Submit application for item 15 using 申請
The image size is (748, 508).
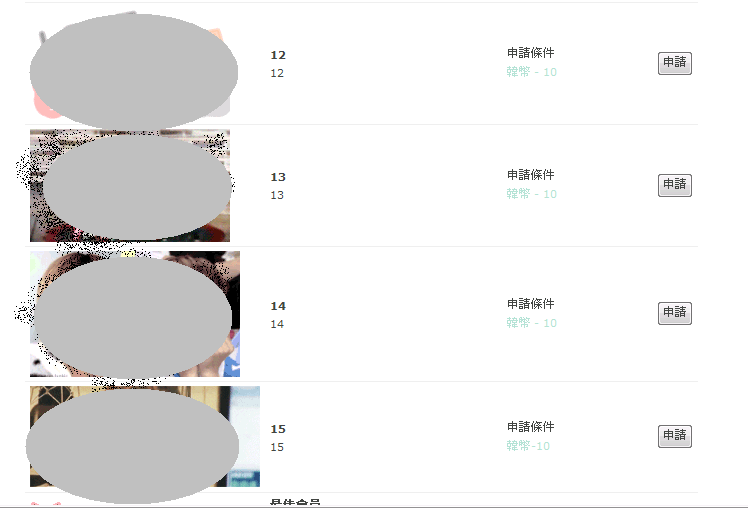pos(675,436)
